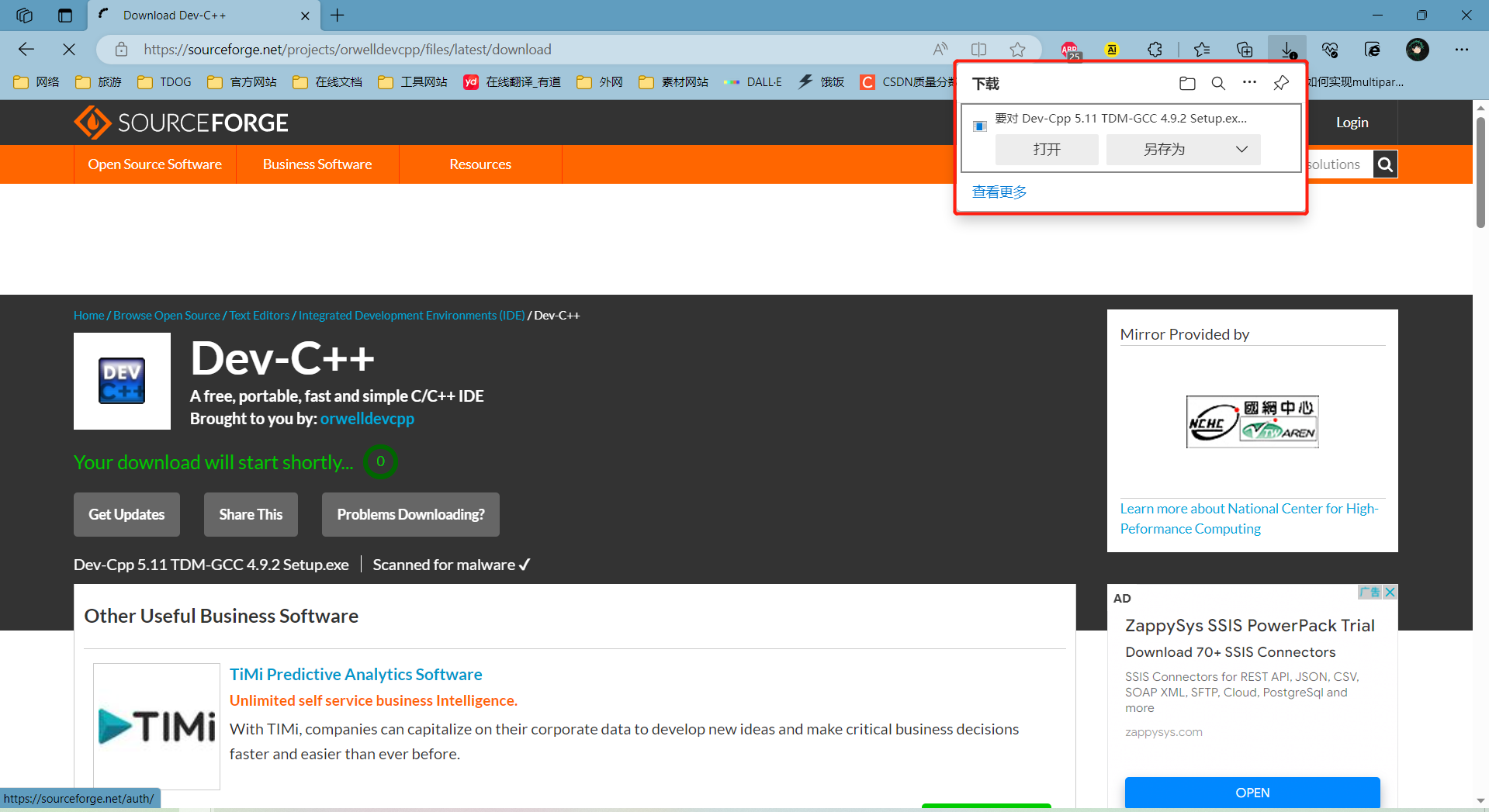
Task: Open the IE mode toolbar icon
Action: click(x=1373, y=50)
